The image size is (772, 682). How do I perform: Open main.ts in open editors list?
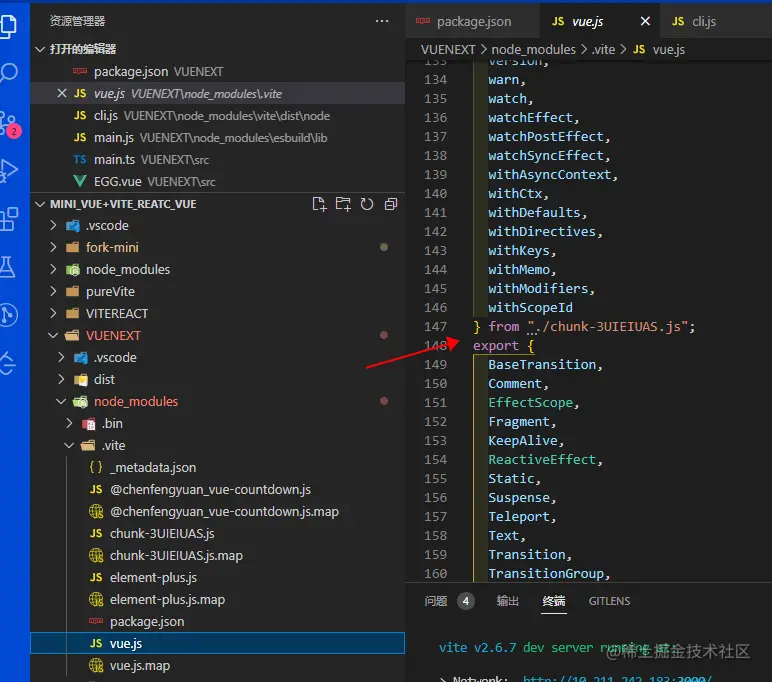point(217,160)
